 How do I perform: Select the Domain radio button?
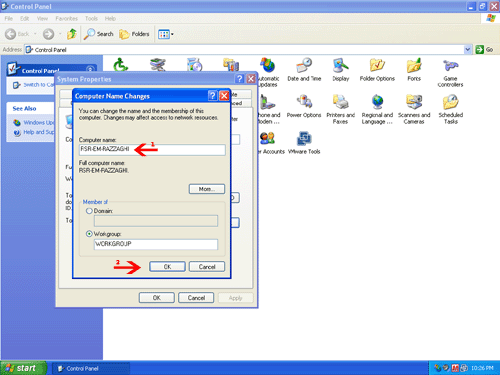pyautogui.click(x=89, y=211)
